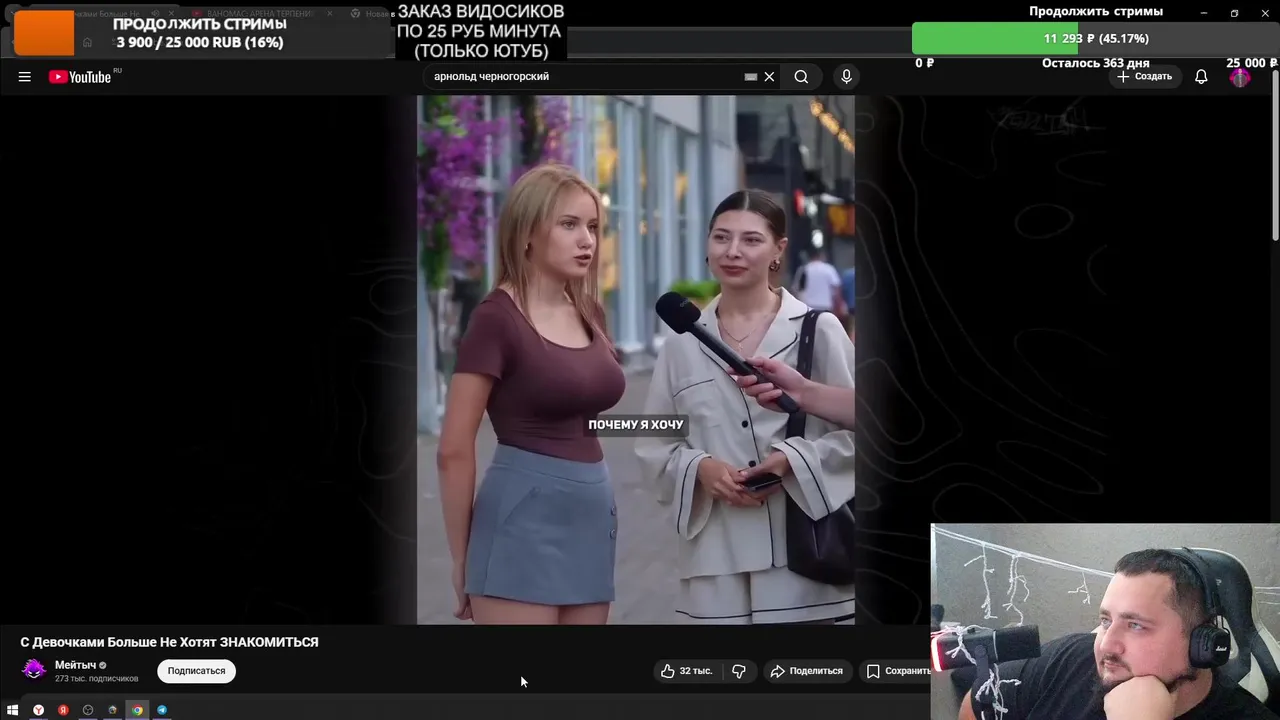The image size is (1280, 720).
Task: Open the red Yandex 'Я' taskbar app
Action: coord(63,710)
